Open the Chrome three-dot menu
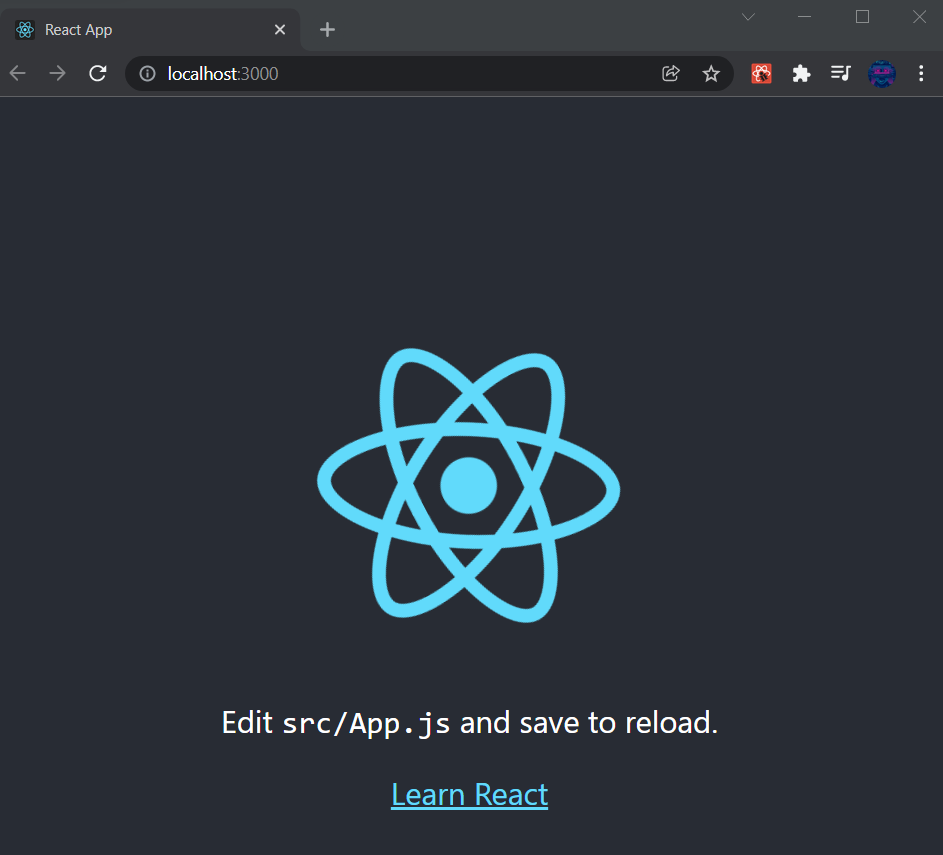 921,73
